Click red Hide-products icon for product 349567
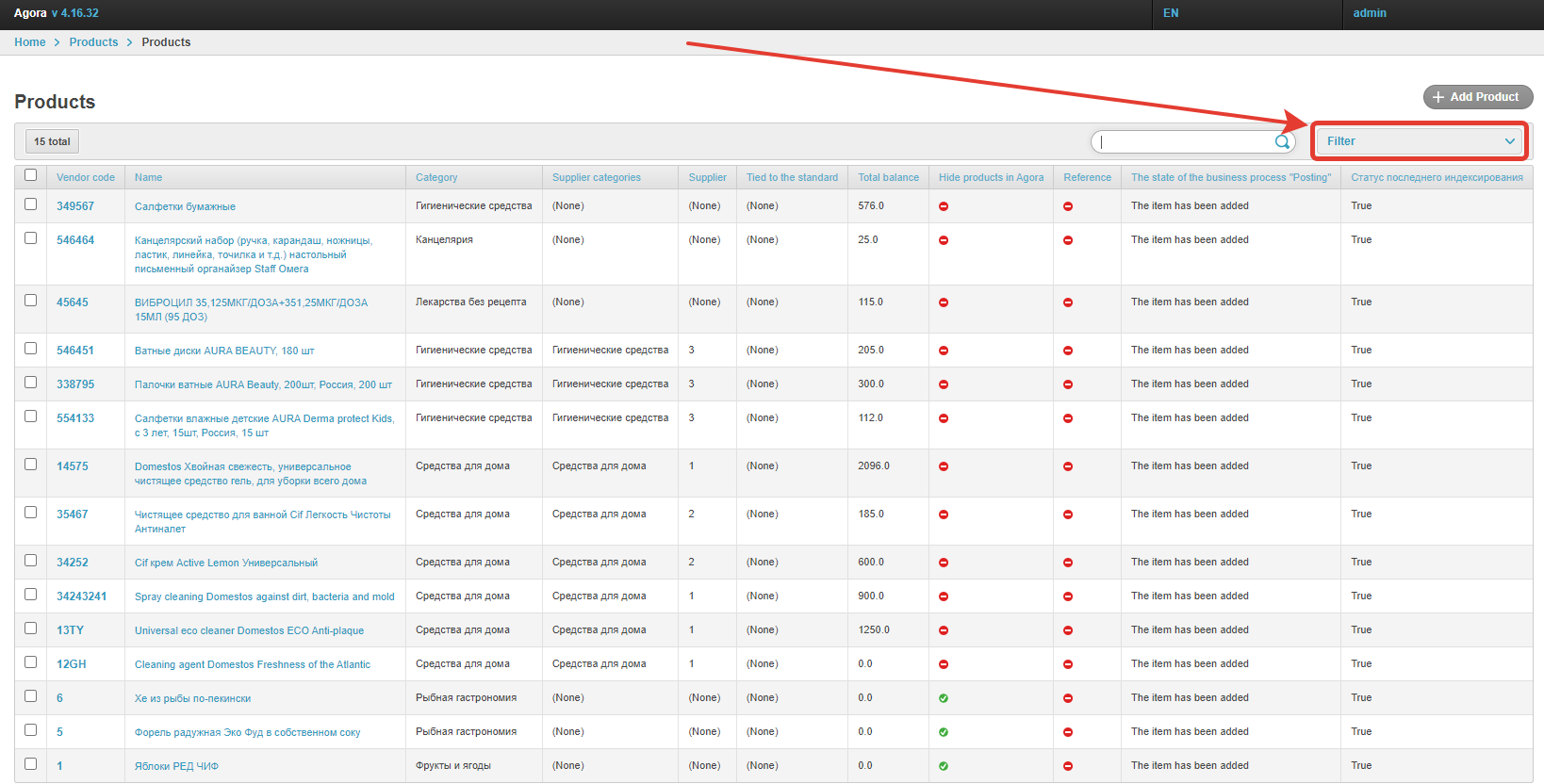The width and height of the screenshot is (1544, 784). point(944,206)
